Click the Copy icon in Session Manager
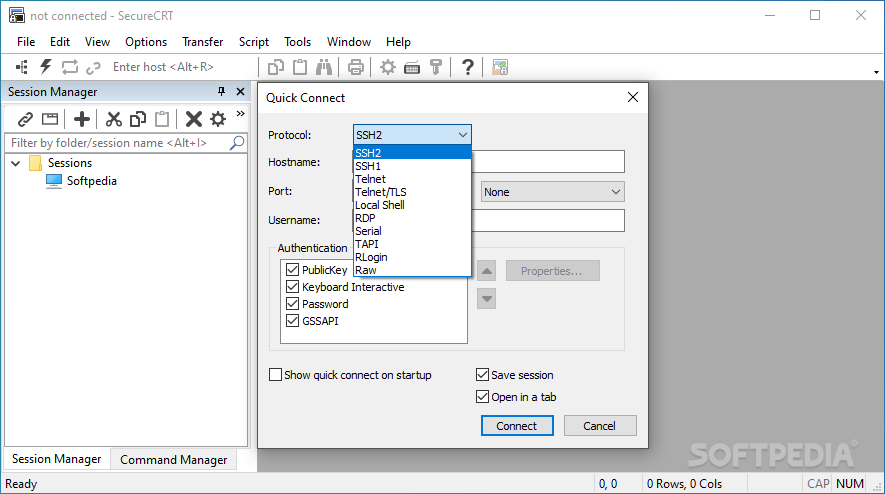Screen dimensions: 885x494 [x=138, y=119]
